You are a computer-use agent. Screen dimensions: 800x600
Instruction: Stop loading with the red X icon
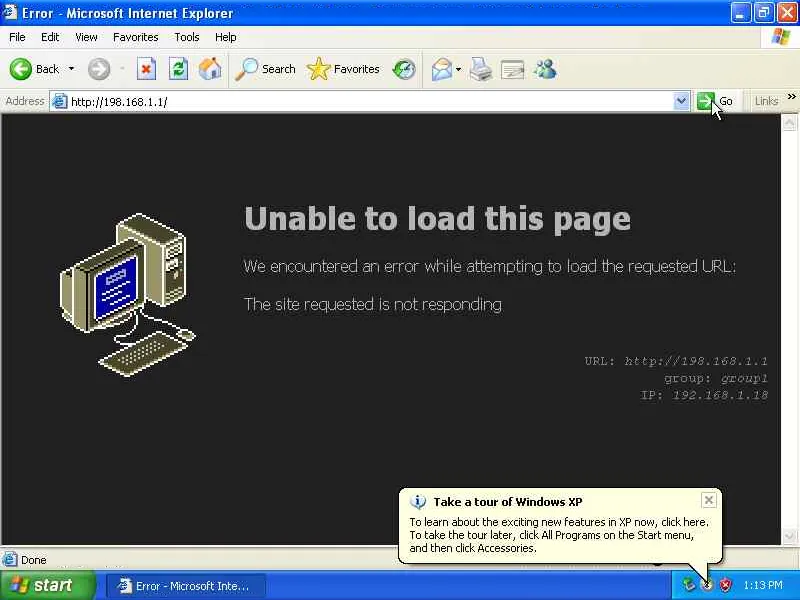tap(146, 69)
